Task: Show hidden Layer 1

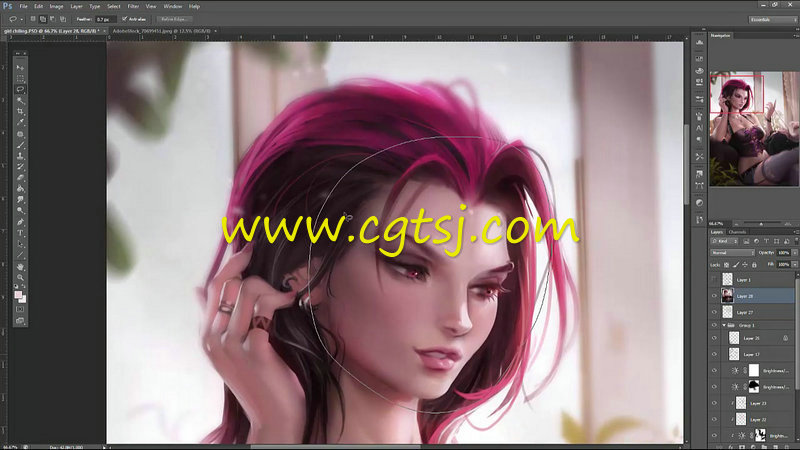Action: click(x=714, y=280)
